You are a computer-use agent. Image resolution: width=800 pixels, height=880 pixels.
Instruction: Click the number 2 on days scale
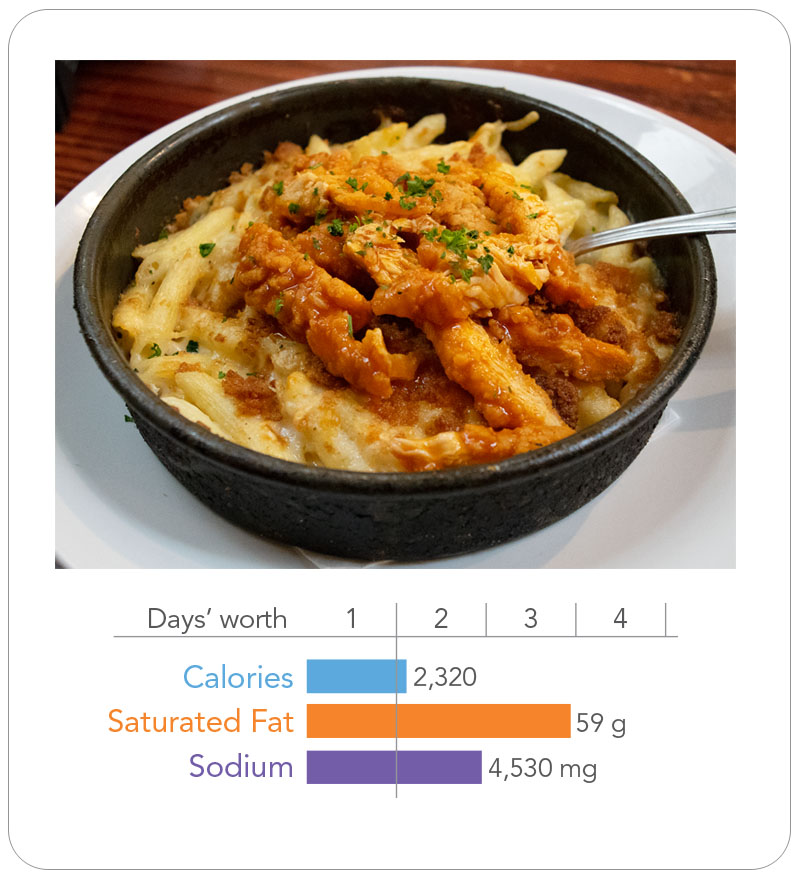pyautogui.click(x=441, y=619)
